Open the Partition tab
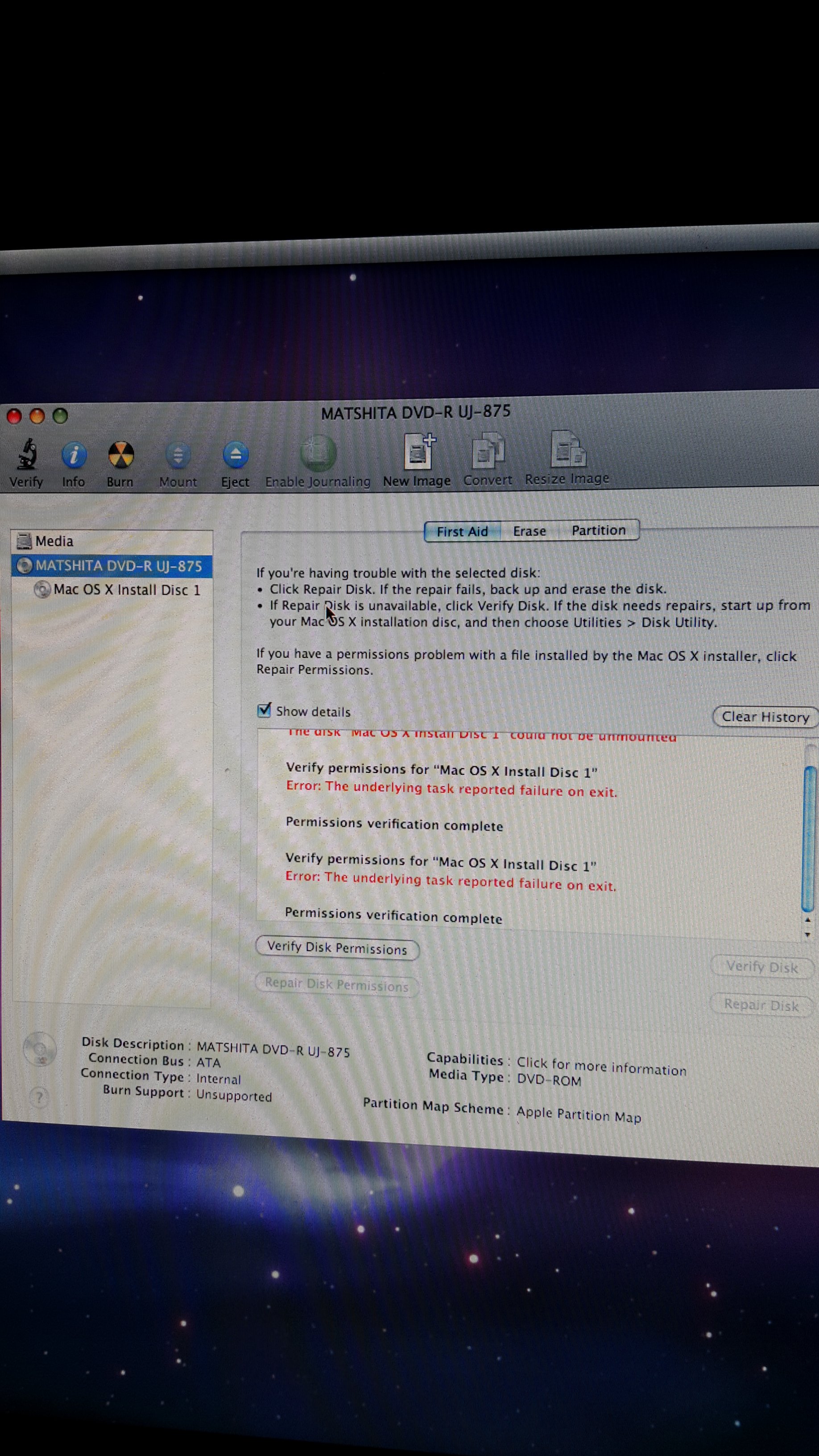The width and height of the screenshot is (819, 1456). 599,530
